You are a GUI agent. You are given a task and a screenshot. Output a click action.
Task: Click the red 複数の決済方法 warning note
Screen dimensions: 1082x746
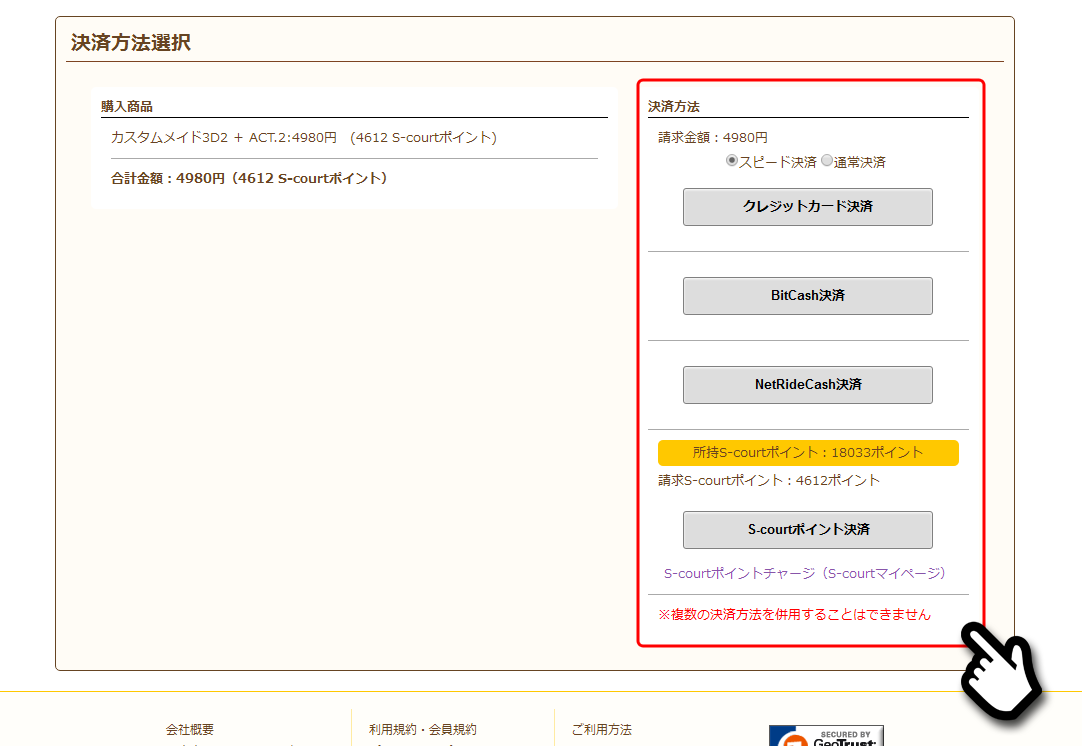794,615
